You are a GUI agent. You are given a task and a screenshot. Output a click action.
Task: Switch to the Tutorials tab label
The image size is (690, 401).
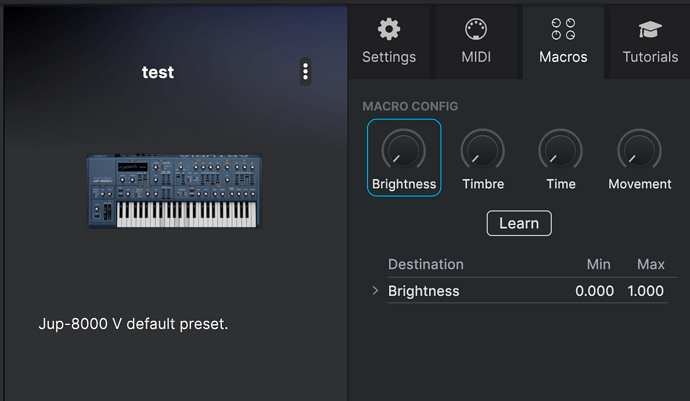(x=650, y=57)
